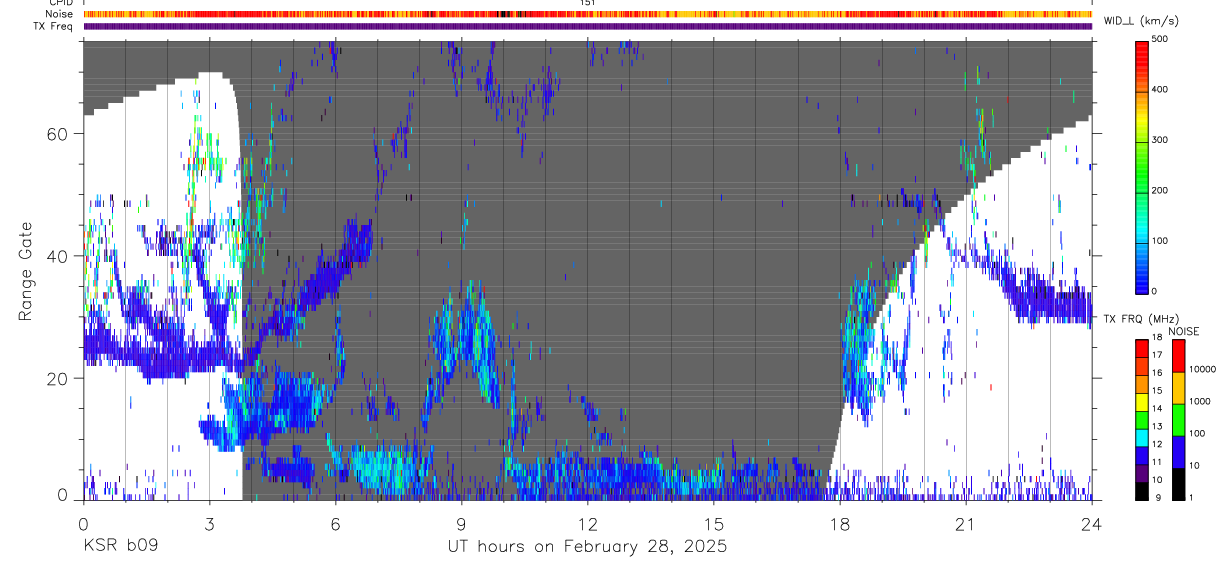
Task: Click the 12 label on TX FRQ scale
Action: (1156, 443)
